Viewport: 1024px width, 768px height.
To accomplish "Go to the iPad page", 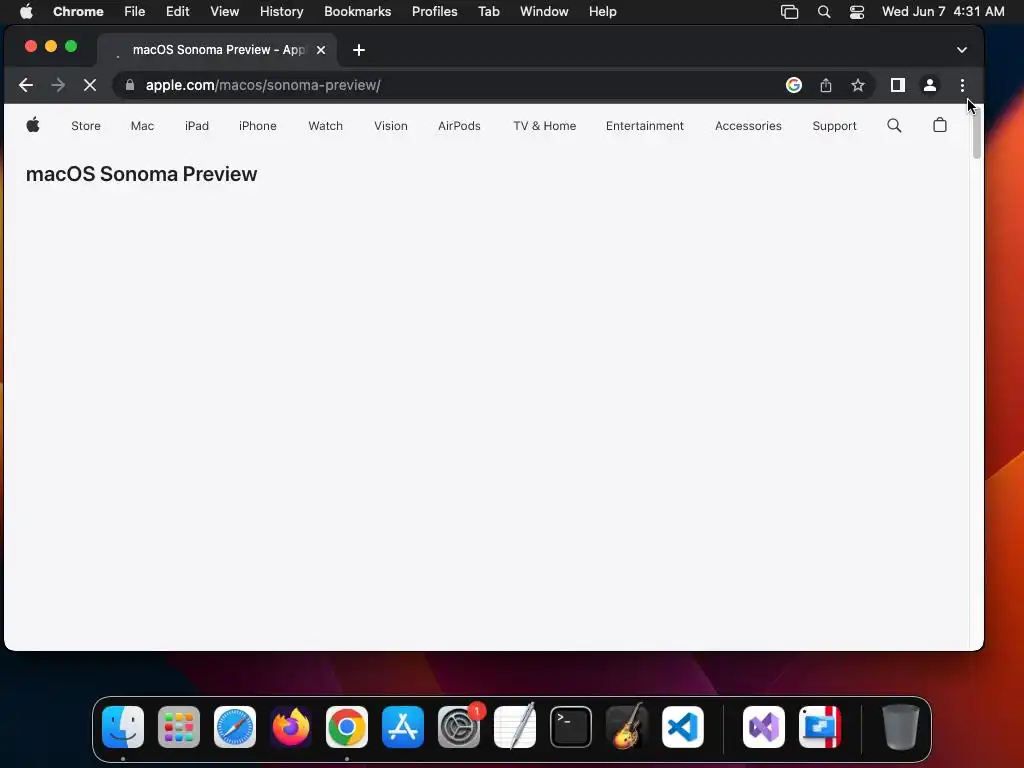I will [197, 126].
